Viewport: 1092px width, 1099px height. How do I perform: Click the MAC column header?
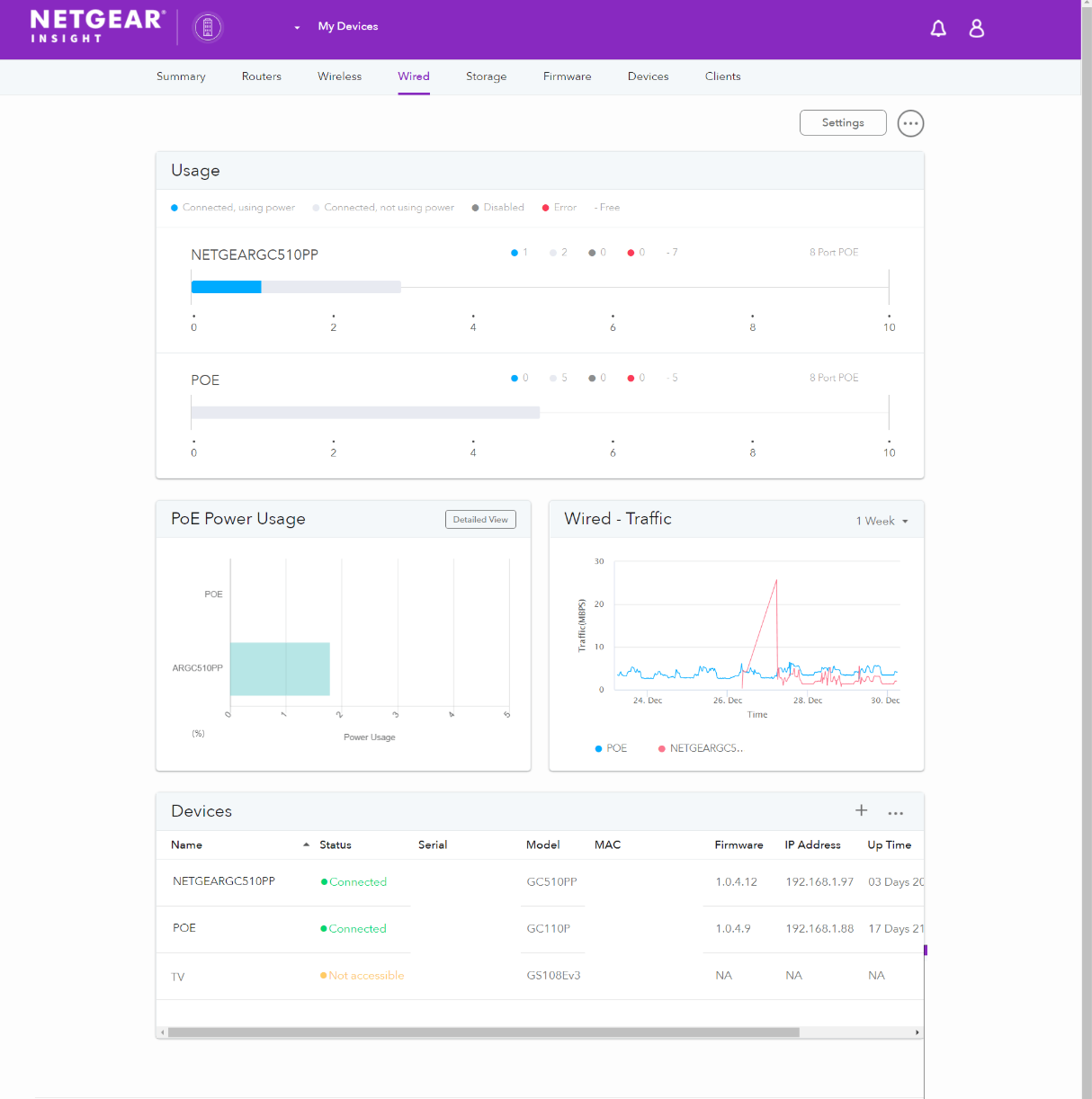(x=608, y=845)
